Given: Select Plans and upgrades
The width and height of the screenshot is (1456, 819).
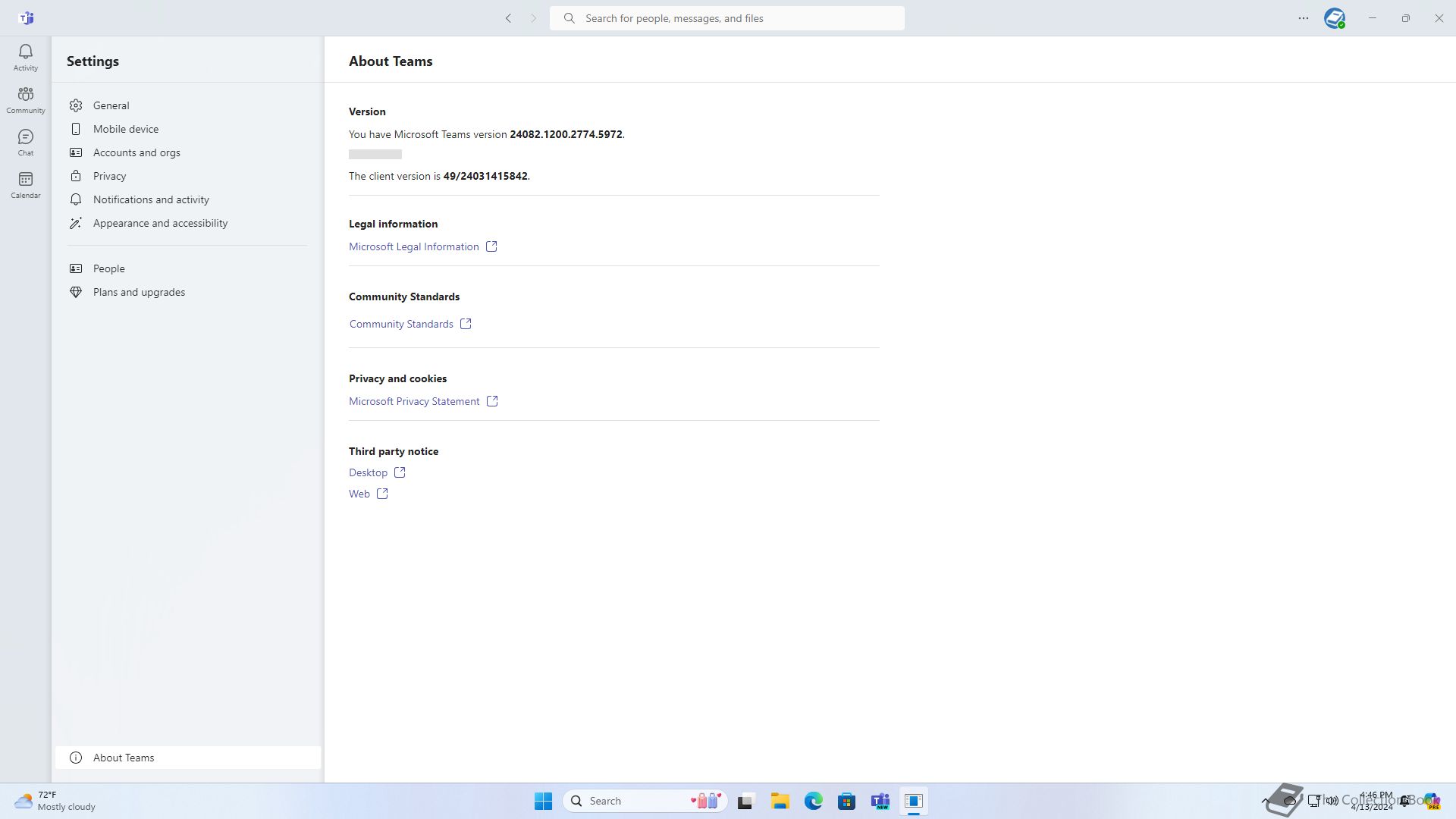Looking at the screenshot, I should pyautogui.click(x=188, y=292).
